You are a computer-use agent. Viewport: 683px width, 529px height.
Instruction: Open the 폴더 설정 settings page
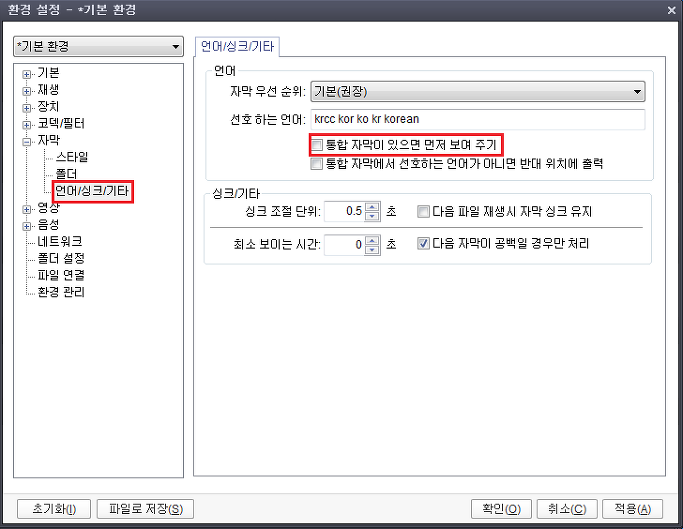(61, 258)
